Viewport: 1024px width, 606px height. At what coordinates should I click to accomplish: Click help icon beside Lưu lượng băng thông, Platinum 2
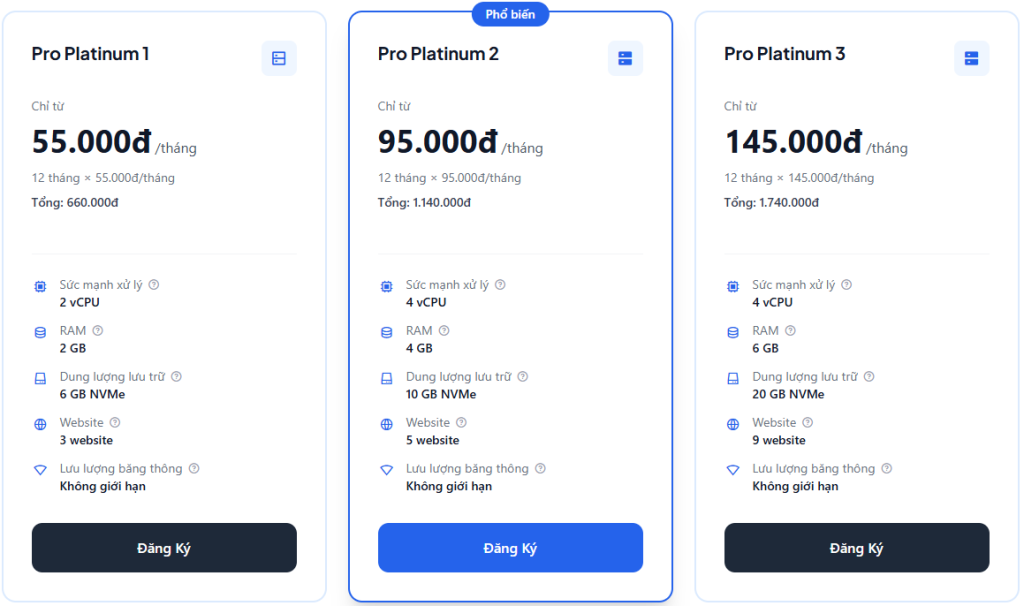[540, 469]
